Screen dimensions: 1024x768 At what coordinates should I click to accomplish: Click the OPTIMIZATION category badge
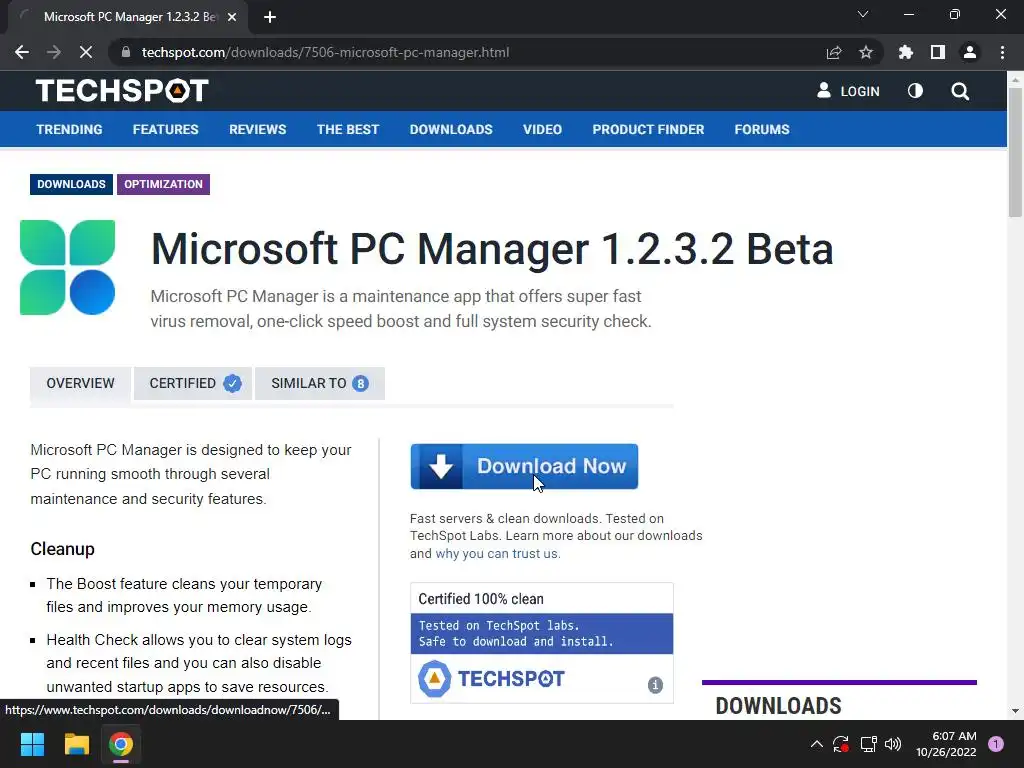(163, 184)
